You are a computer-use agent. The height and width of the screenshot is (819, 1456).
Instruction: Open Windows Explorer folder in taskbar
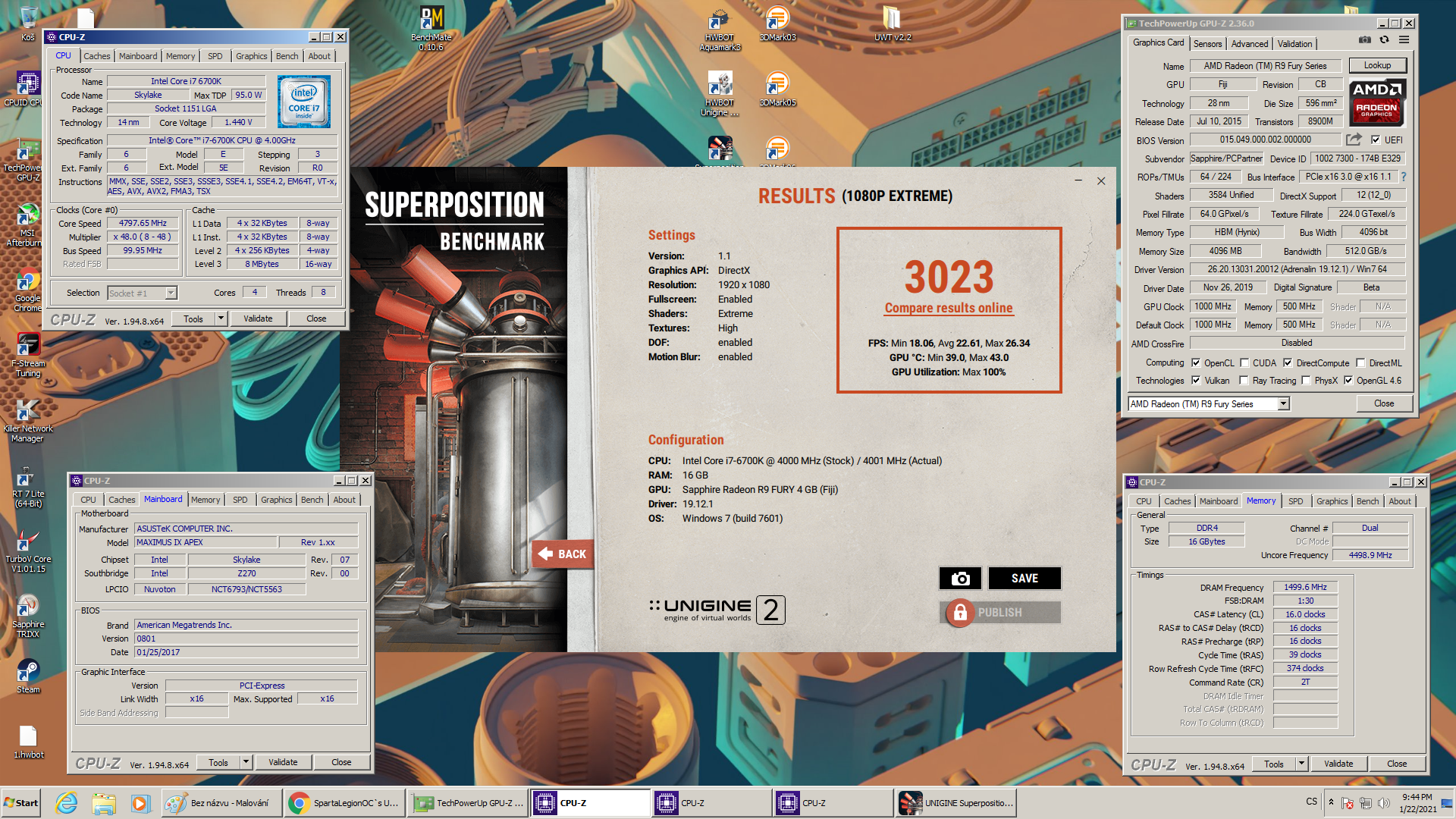click(103, 803)
